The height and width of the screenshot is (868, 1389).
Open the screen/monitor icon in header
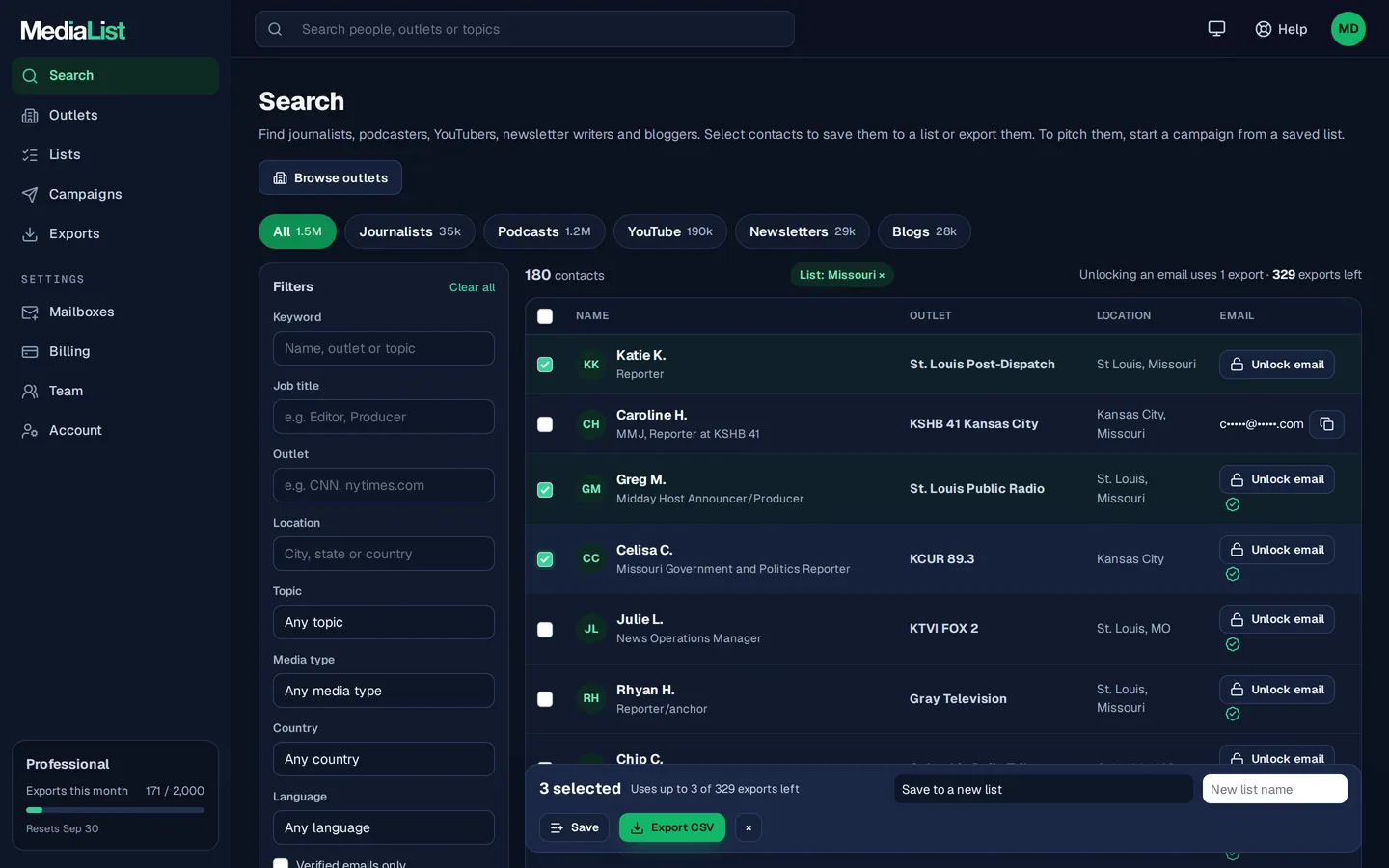pyautogui.click(x=1216, y=29)
